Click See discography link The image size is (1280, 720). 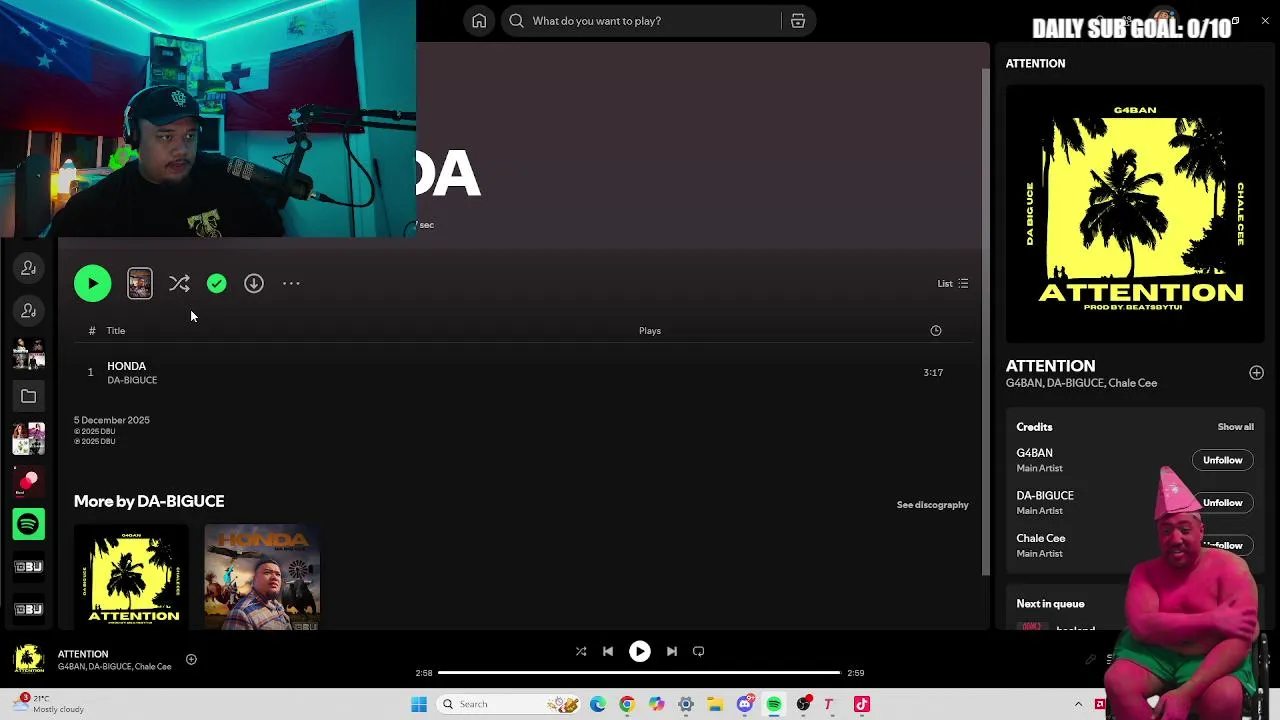click(933, 505)
